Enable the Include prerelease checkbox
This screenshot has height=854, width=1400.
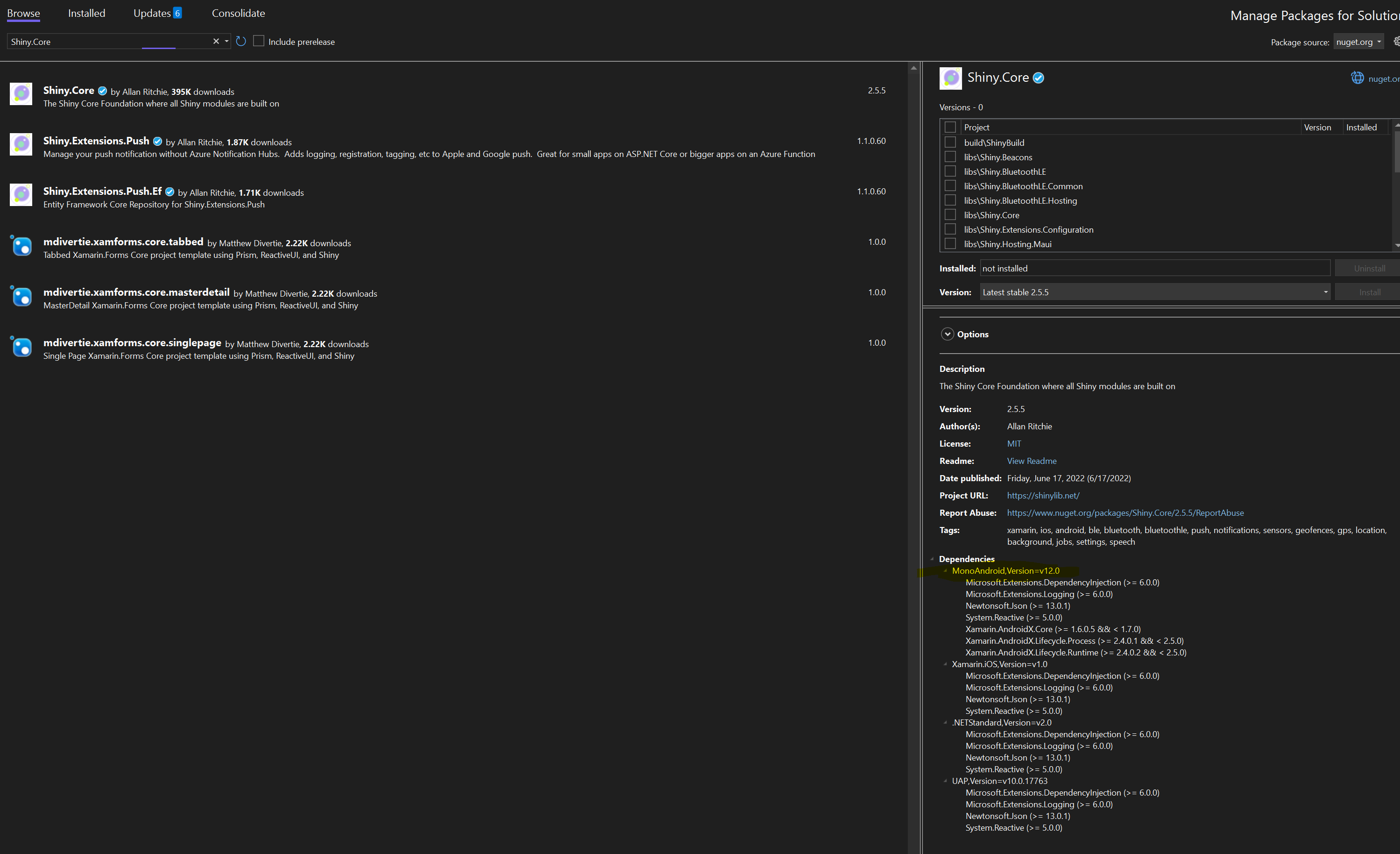259,41
